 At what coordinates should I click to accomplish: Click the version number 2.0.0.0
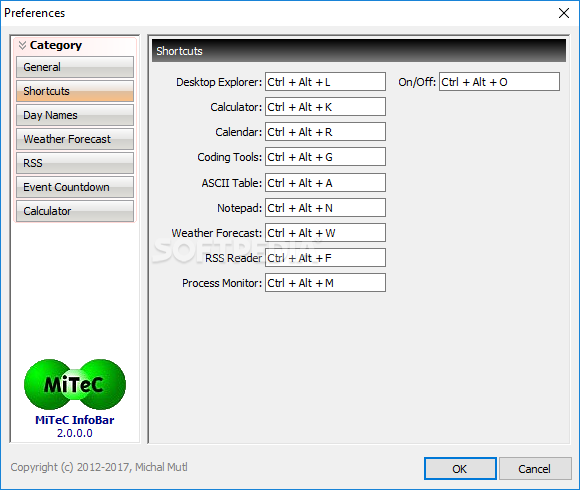coord(75,433)
